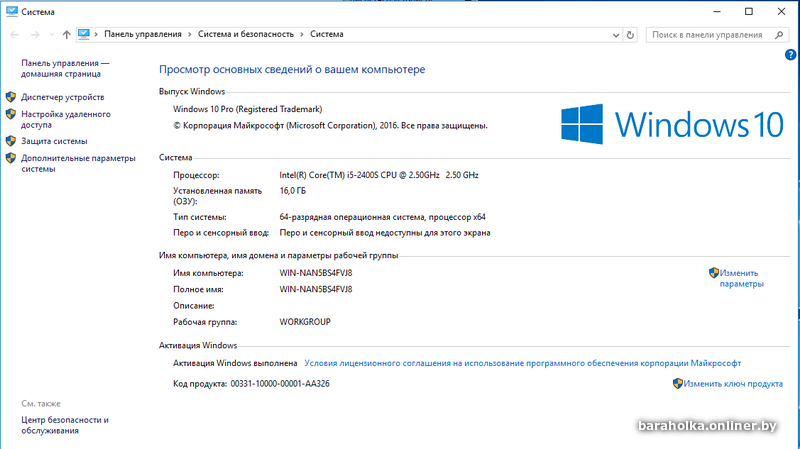
Task: Open Защита системы link
Action: click(54, 141)
